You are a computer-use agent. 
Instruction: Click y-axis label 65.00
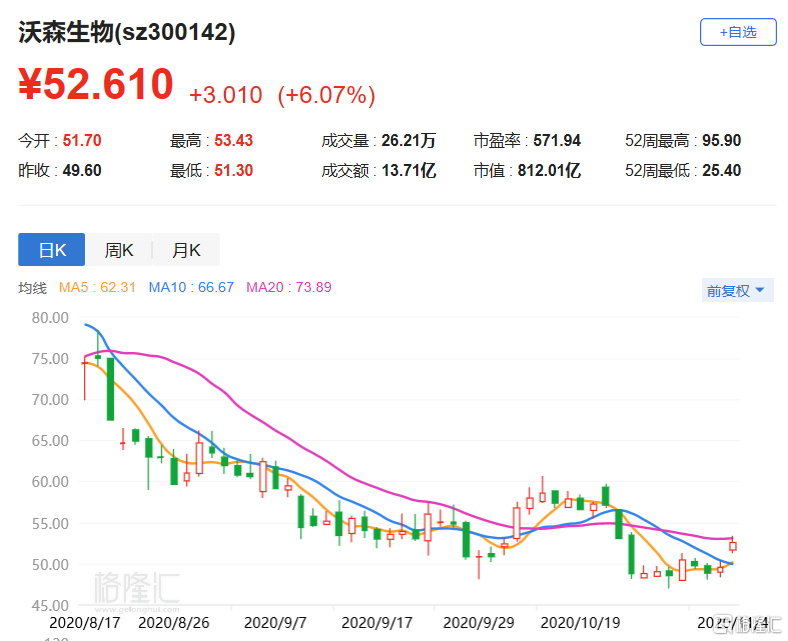(x=50, y=441)
